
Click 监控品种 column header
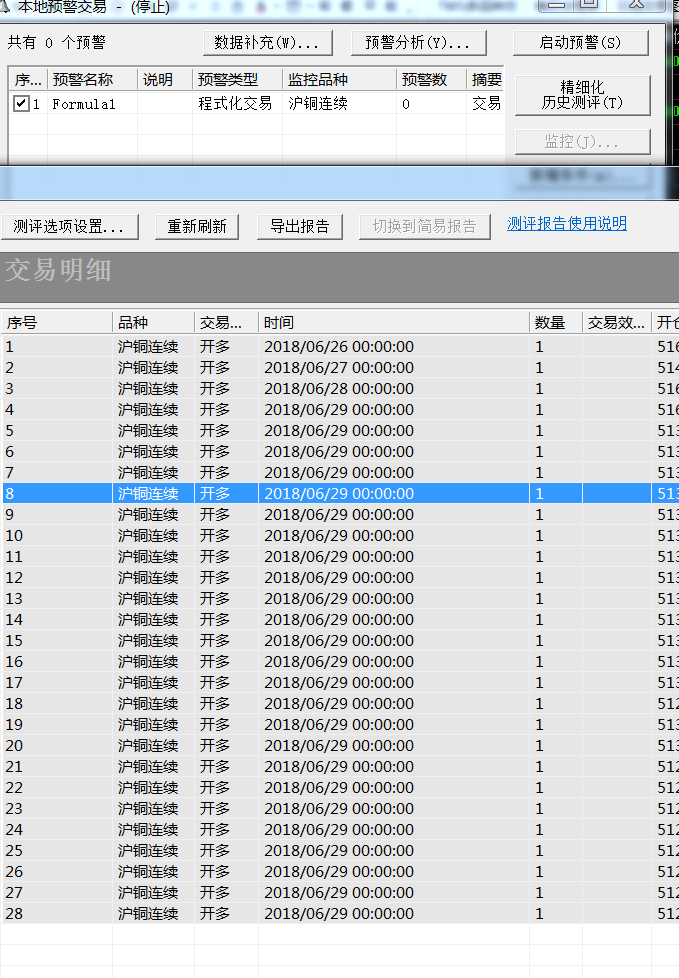[339, 79]
